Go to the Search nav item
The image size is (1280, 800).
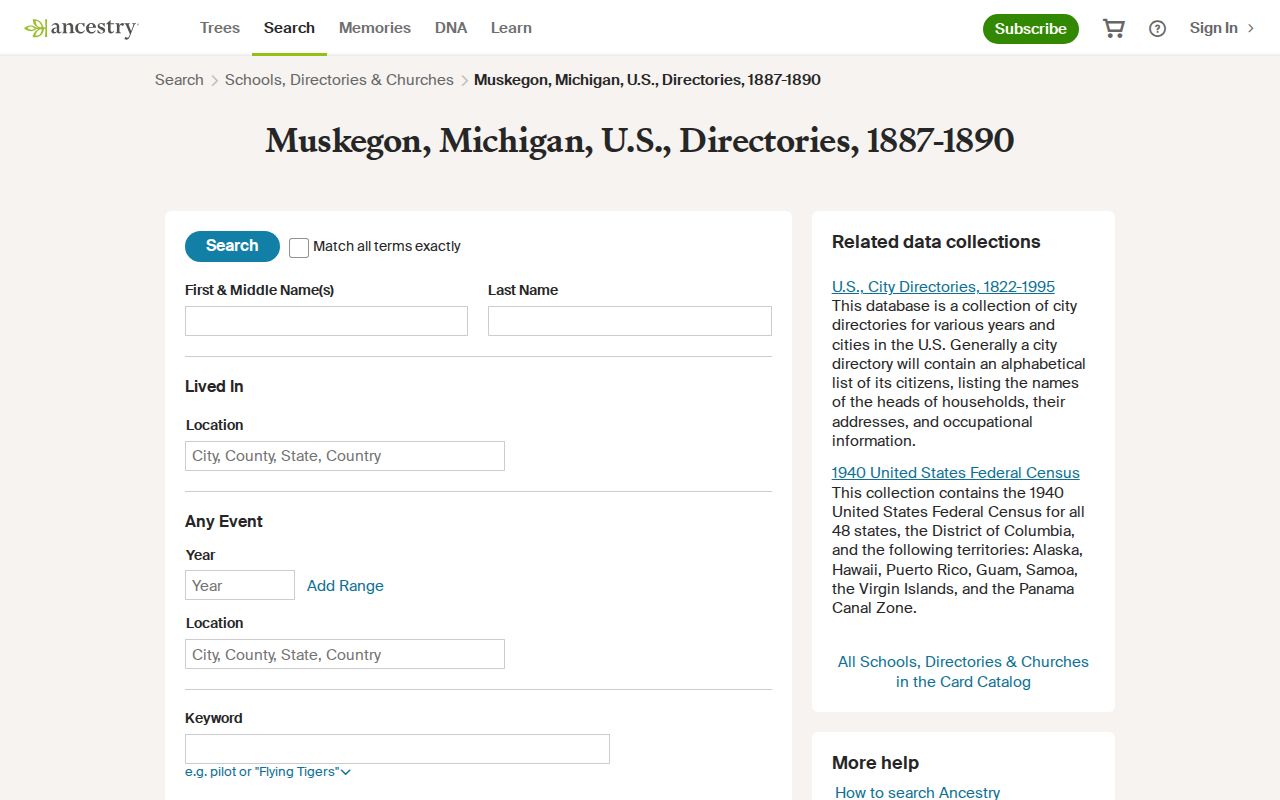pyautogui.click(x=289, y=28)
